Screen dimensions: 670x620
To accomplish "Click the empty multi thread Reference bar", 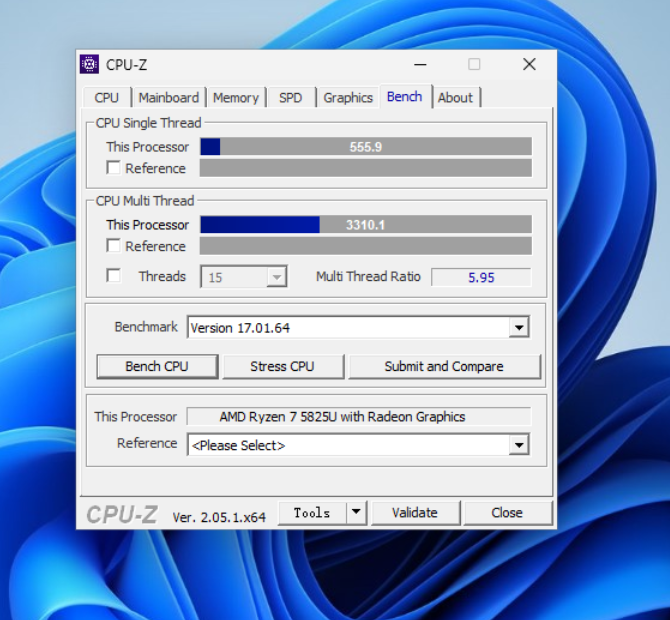I will 366,246.
